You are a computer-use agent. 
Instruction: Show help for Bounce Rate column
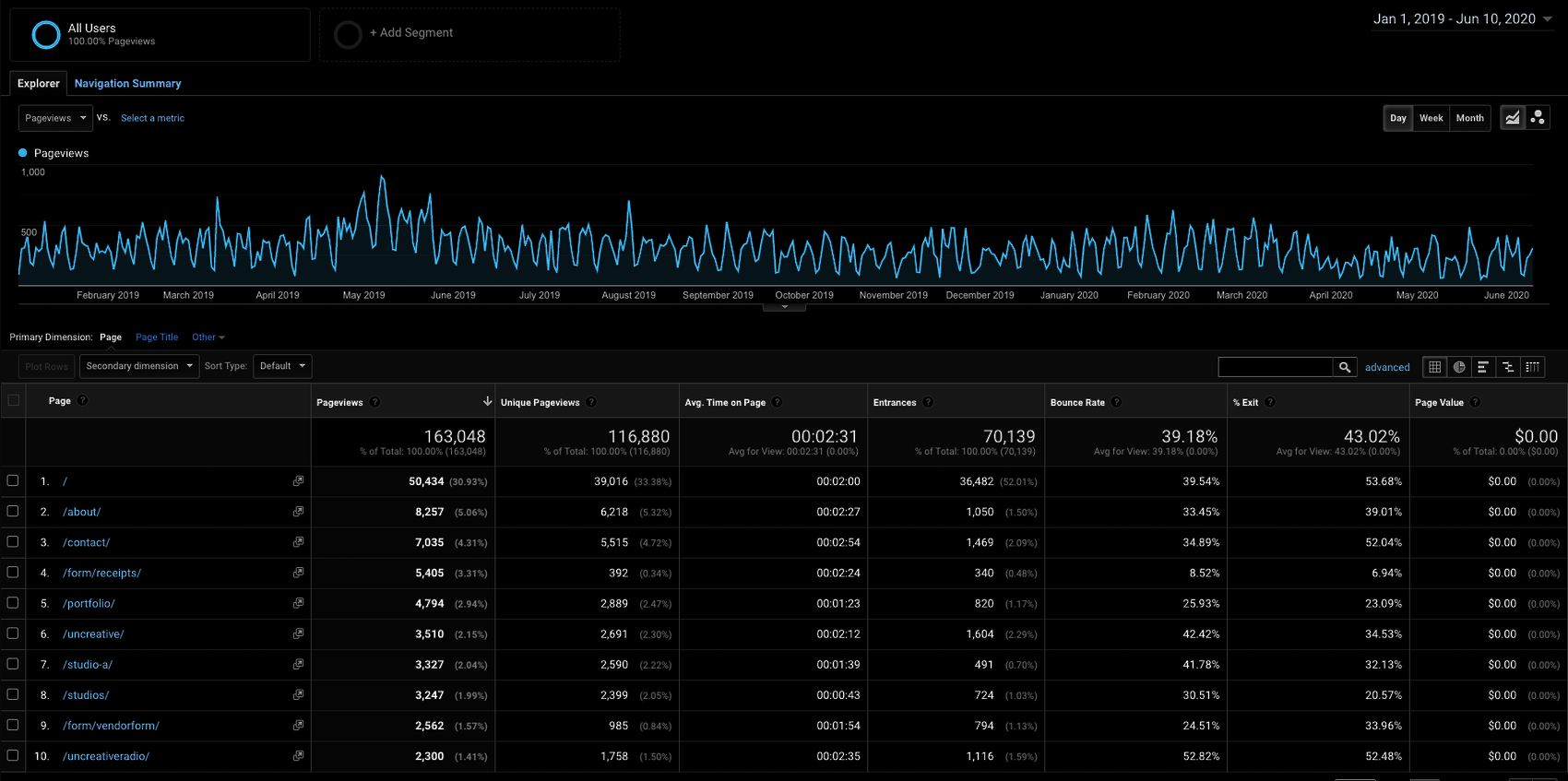pyautogui.click(x=1116, y=402)
